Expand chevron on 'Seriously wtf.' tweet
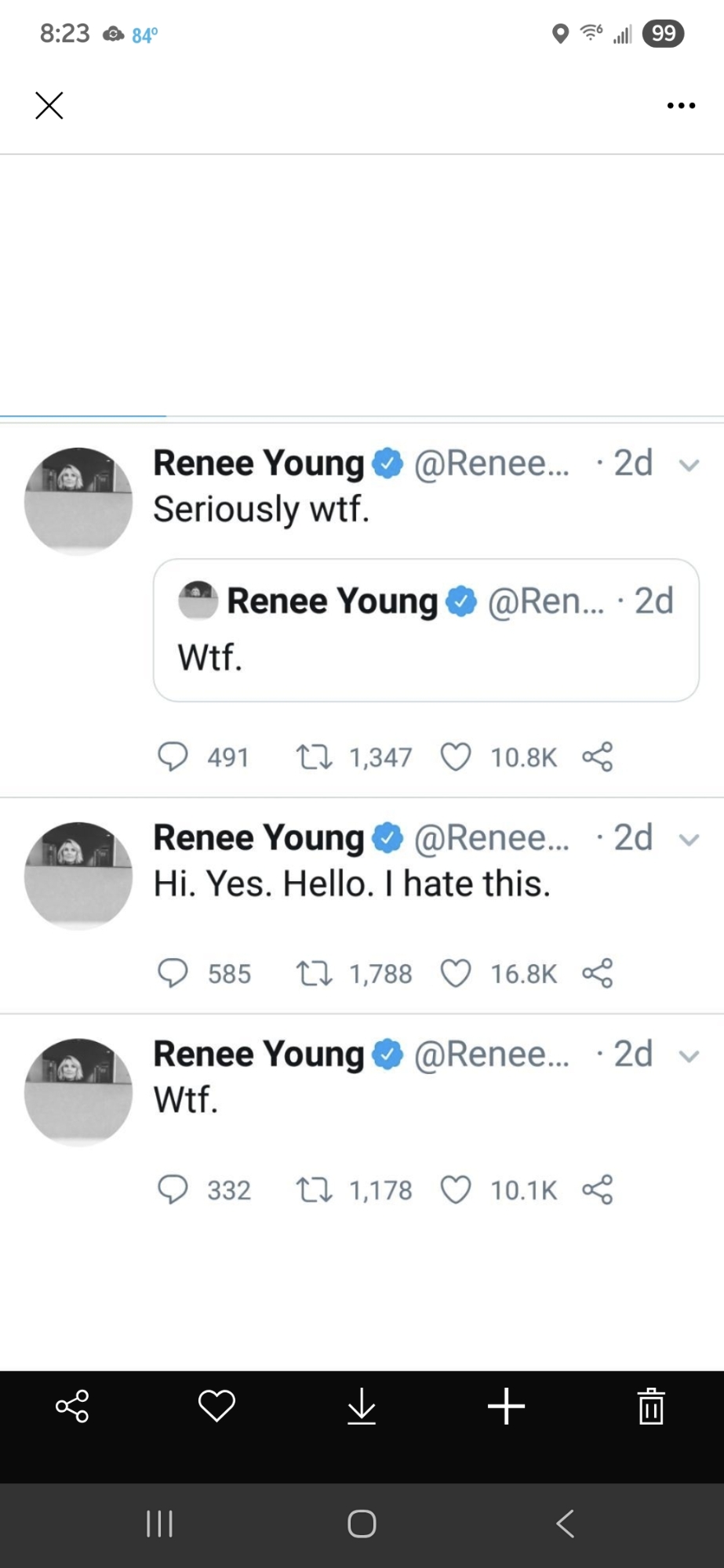The image size is (724, 1568). (x=689, y=466)
